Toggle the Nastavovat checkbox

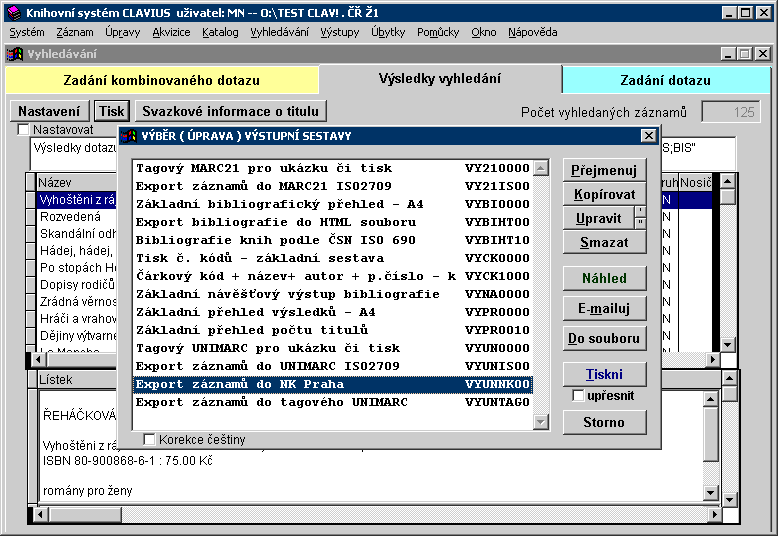pos(23,130)
